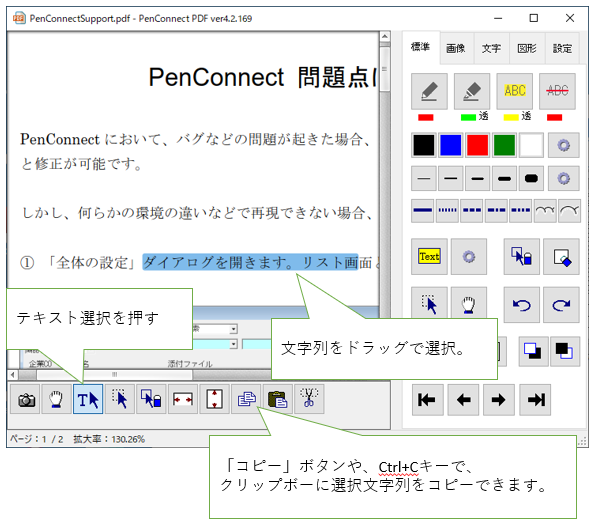The width and height of the screenshot is (597, 527).
Task: Select the medium line width
Action: (477, 178)
